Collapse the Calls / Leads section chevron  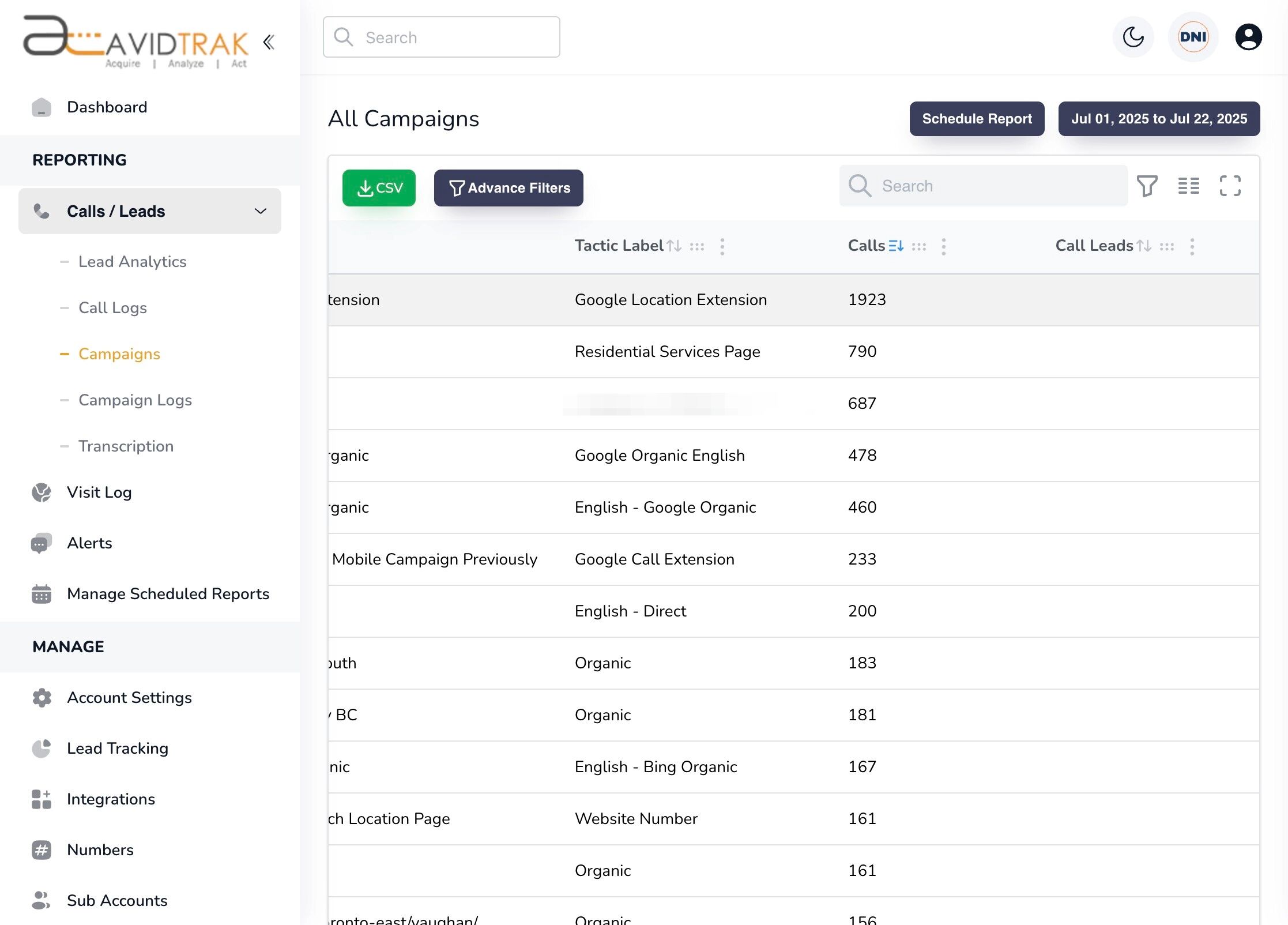tap(261, 211)
